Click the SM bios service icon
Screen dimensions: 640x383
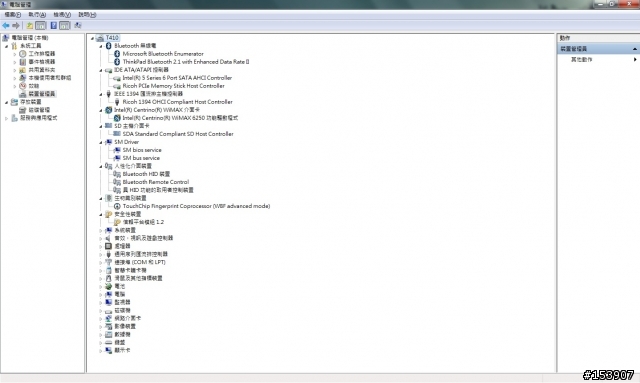click(x=117, y=150)
